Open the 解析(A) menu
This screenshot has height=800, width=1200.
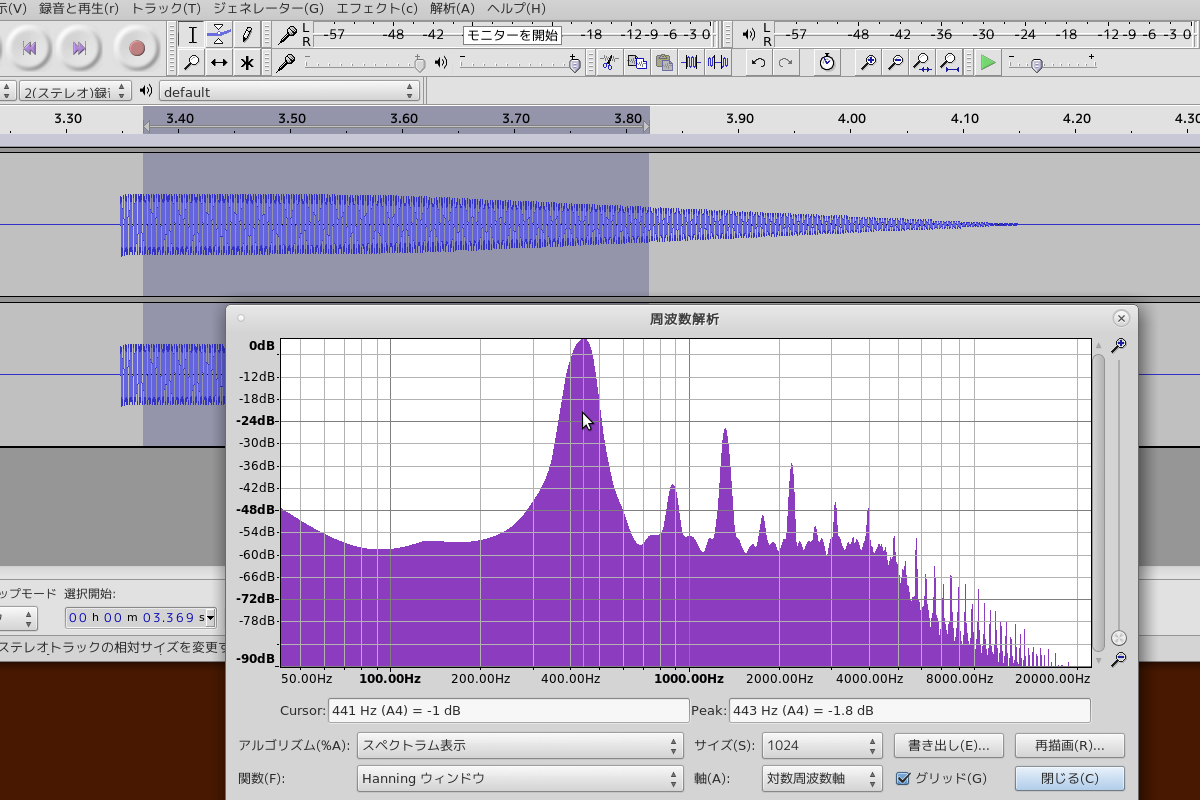[x=452, y=9]
